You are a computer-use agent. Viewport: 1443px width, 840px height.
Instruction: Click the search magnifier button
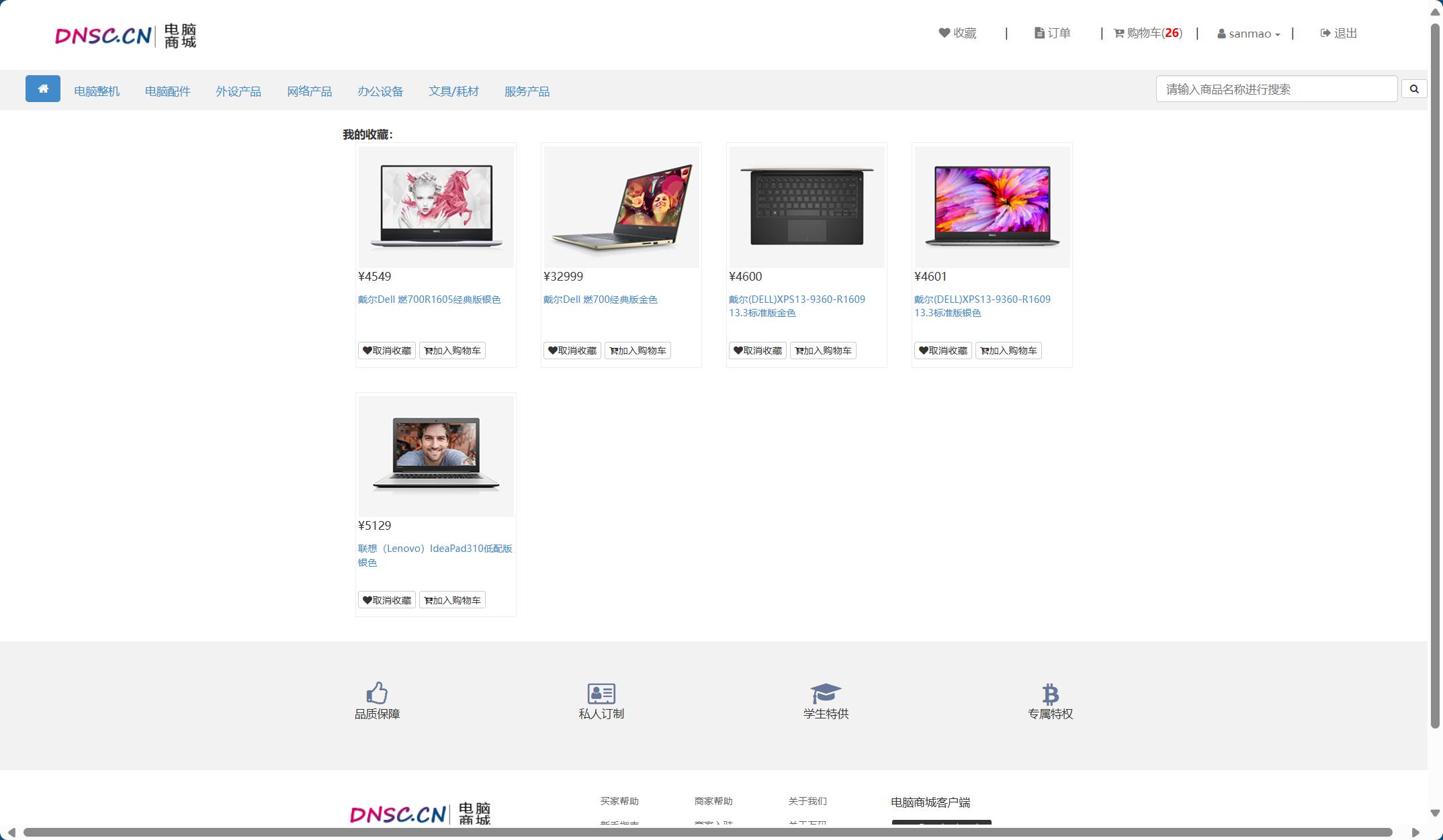click(1414, 89)
